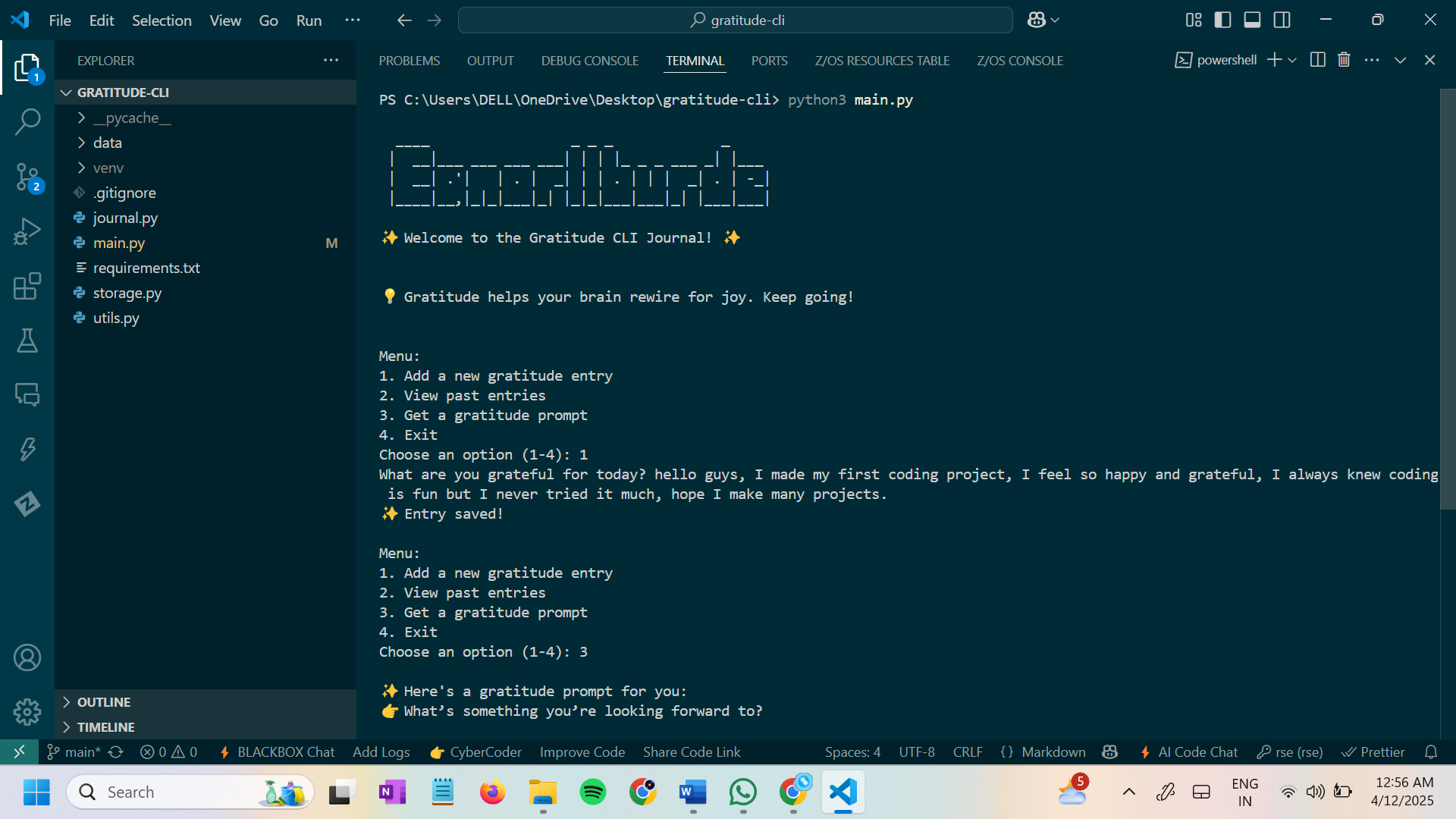This screenshot has height=819, width=1456.
Task: Expand the data folder
Action: click(x=108, y=143)
